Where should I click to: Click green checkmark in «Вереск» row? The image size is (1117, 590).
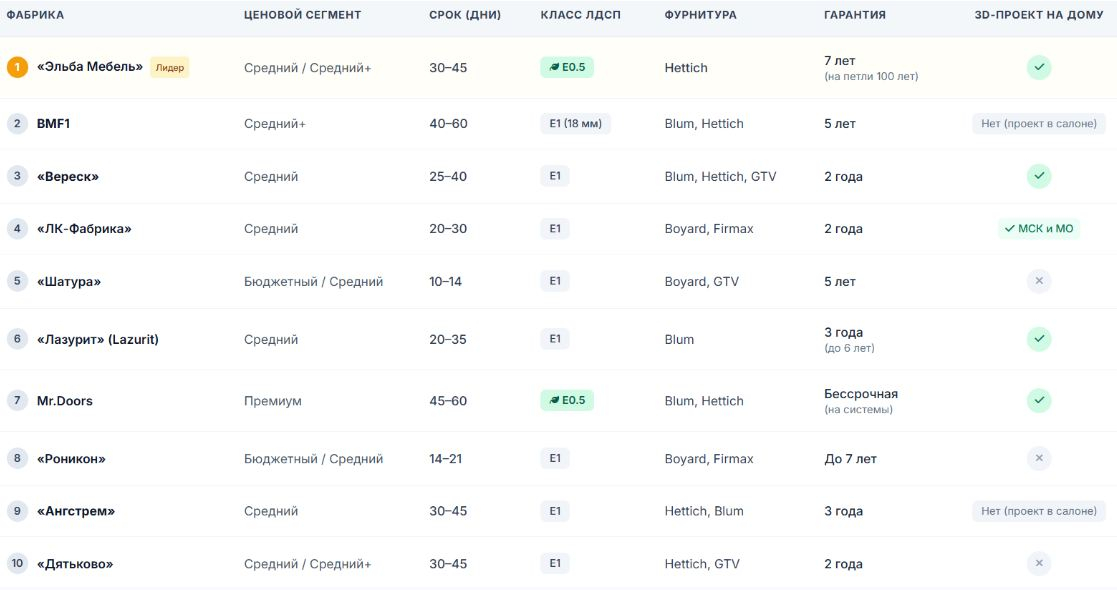click(1039, 176)
